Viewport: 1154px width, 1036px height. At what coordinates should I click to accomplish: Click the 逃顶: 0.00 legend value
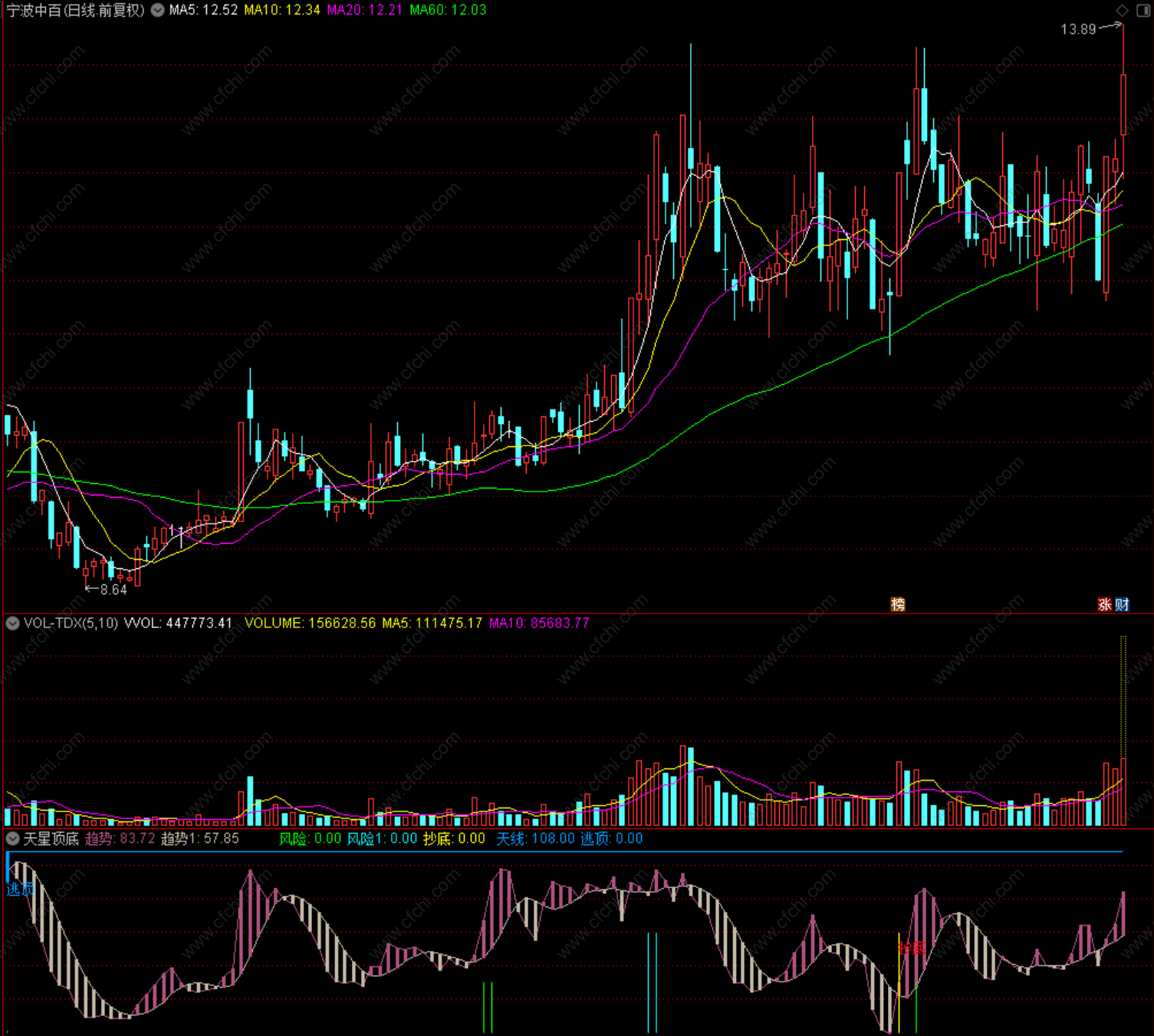pos(611,838)
